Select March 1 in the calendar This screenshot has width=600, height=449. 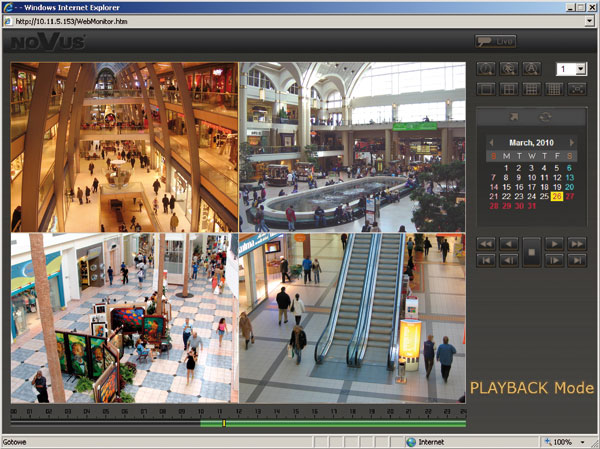tap(506, 168)
